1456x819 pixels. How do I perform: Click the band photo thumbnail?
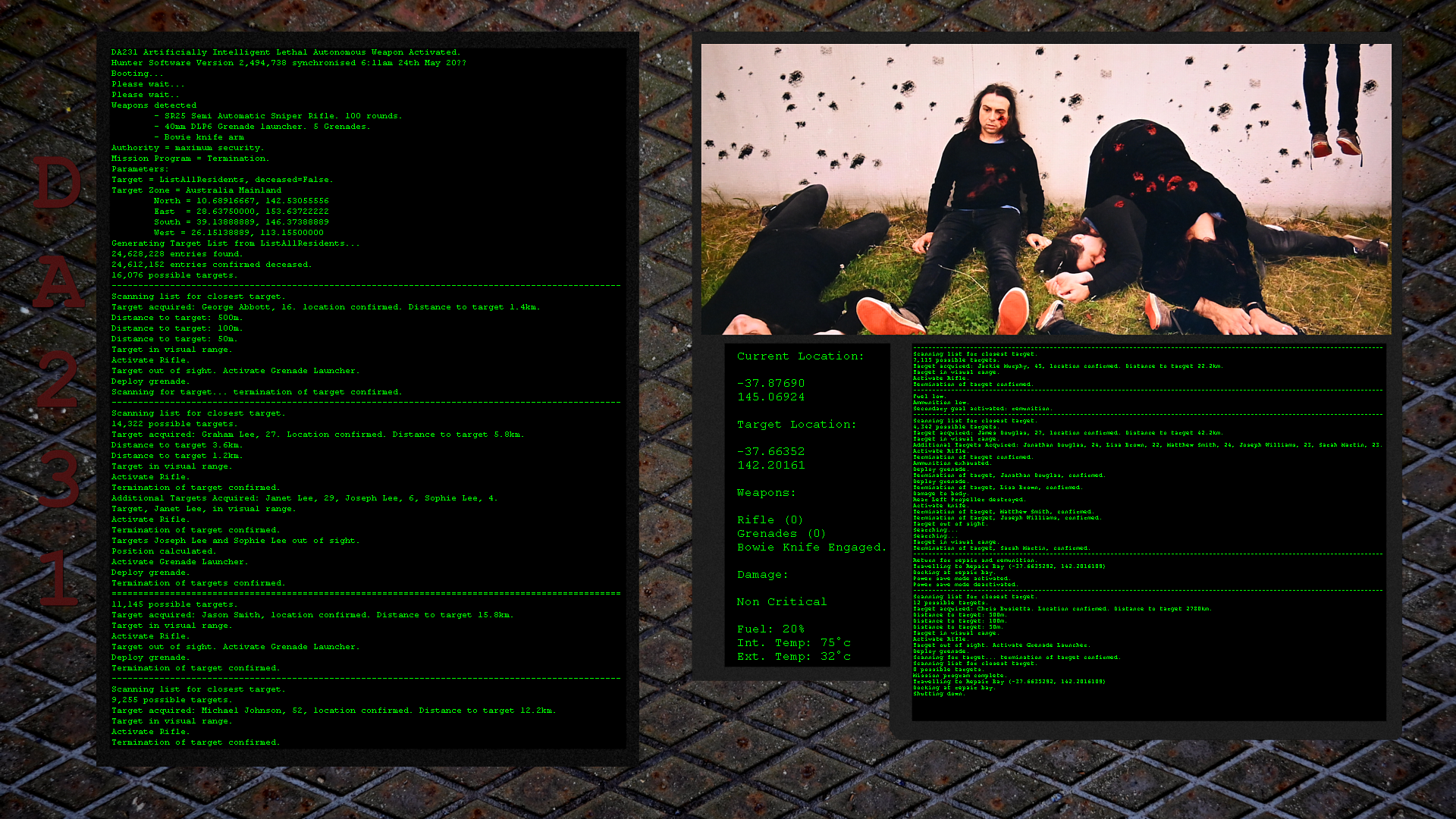(x=1046, y=190)
